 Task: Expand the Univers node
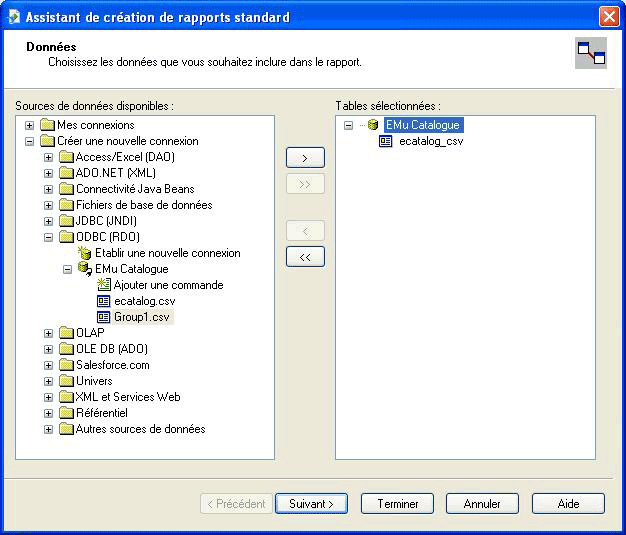tap(48, 381)
